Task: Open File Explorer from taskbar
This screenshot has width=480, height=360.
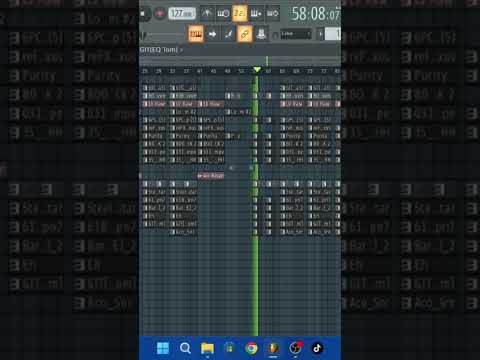Action: click(x=207, y=348)
